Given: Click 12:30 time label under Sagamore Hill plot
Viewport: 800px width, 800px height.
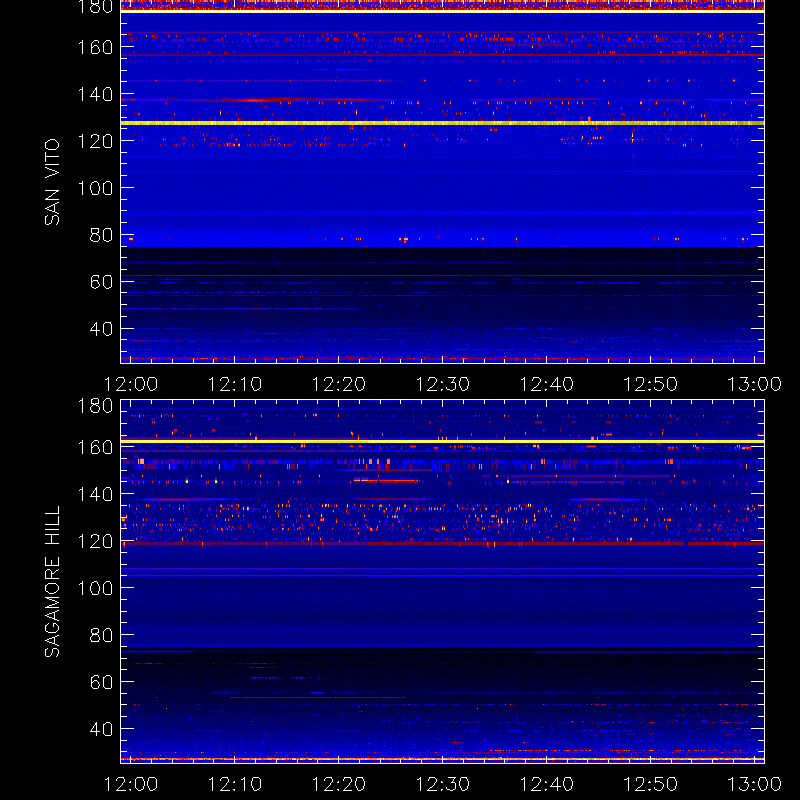Looking at the screenshot, I should click(442, 784).
